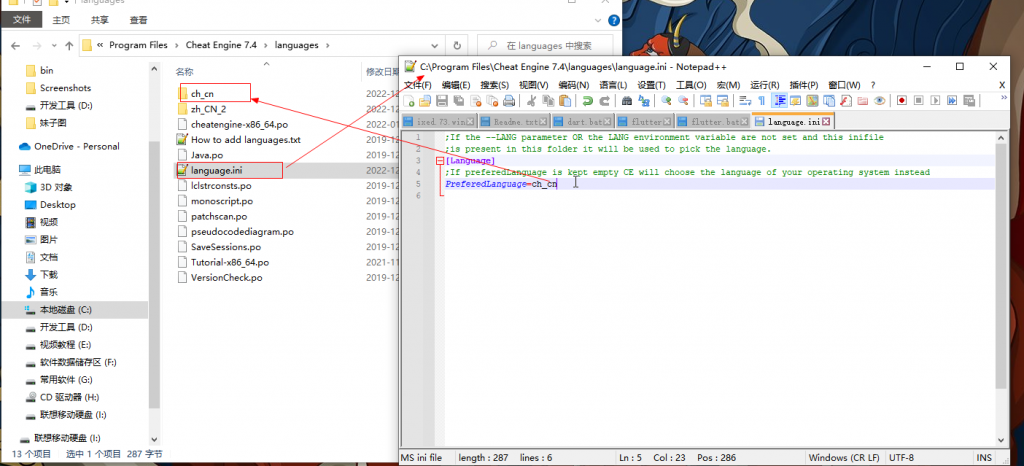1024x466 pixels.
Task: Click the Save file icon in Notepad++
Action: 440,101
